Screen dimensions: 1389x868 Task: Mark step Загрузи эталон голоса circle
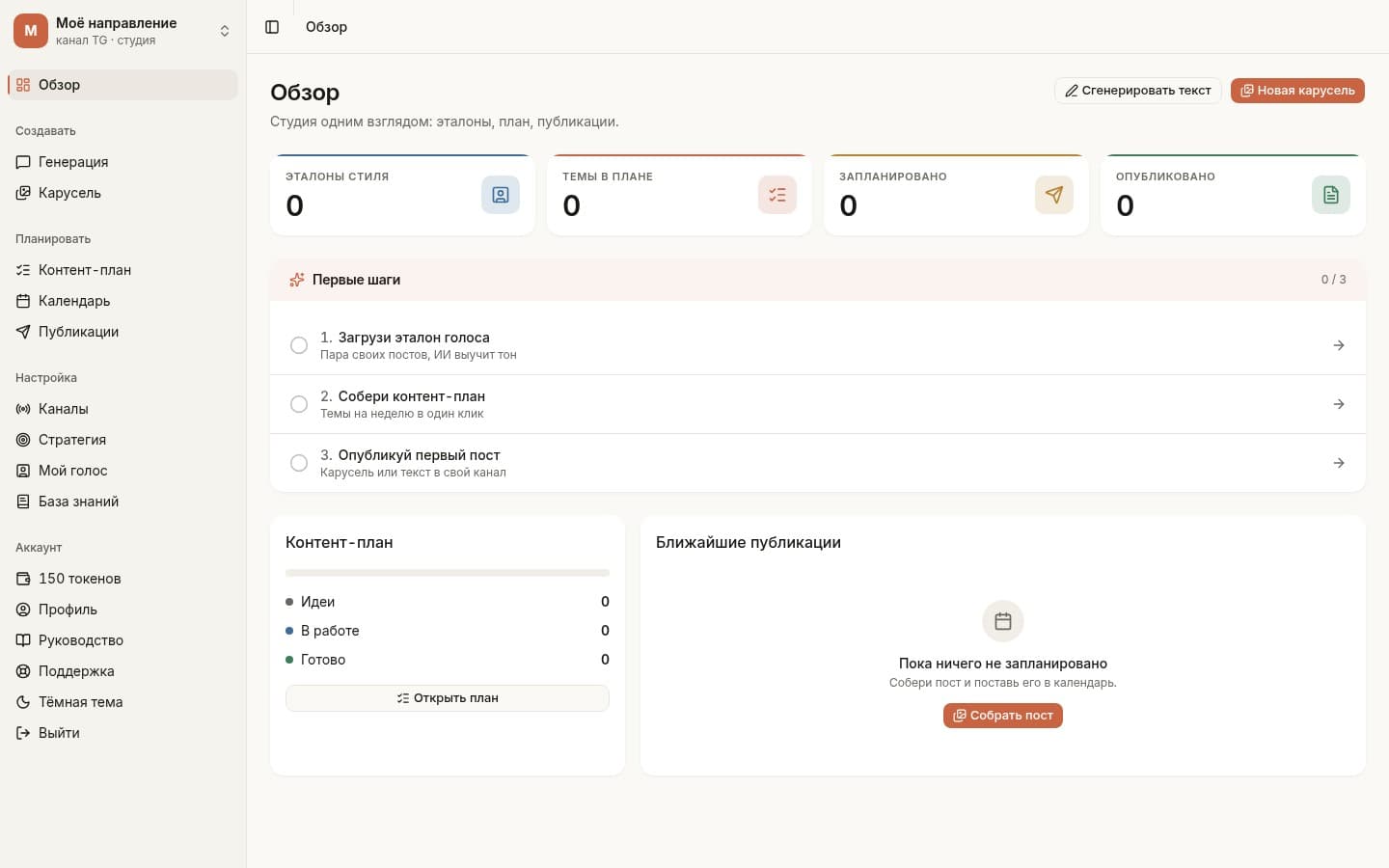[x=299, y=345]
